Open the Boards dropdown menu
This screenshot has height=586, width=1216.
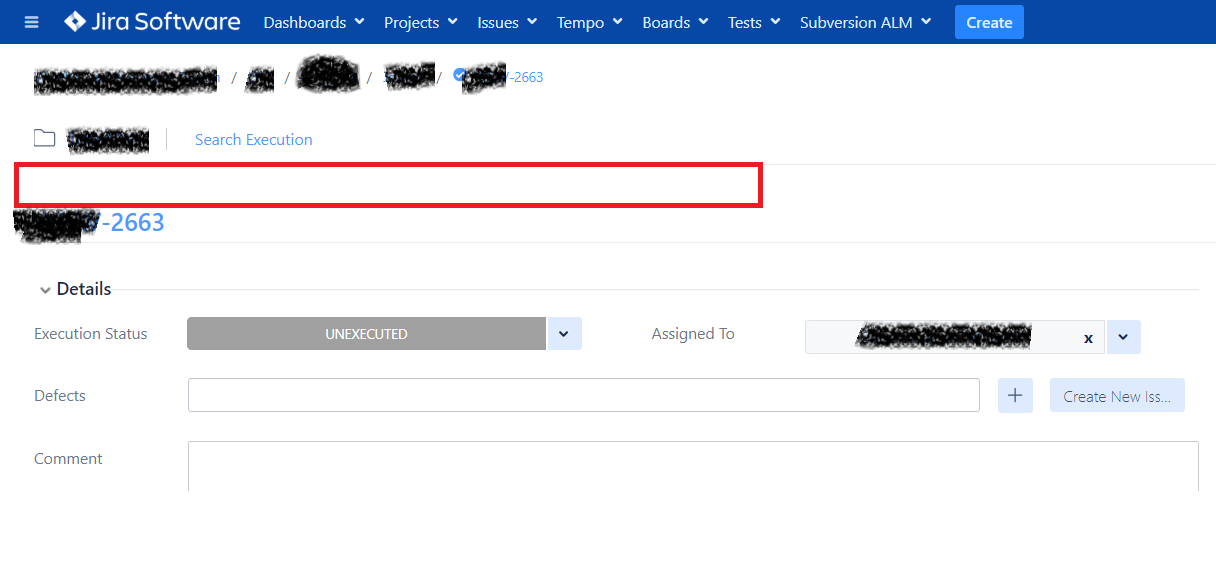(x=676, y=22)
